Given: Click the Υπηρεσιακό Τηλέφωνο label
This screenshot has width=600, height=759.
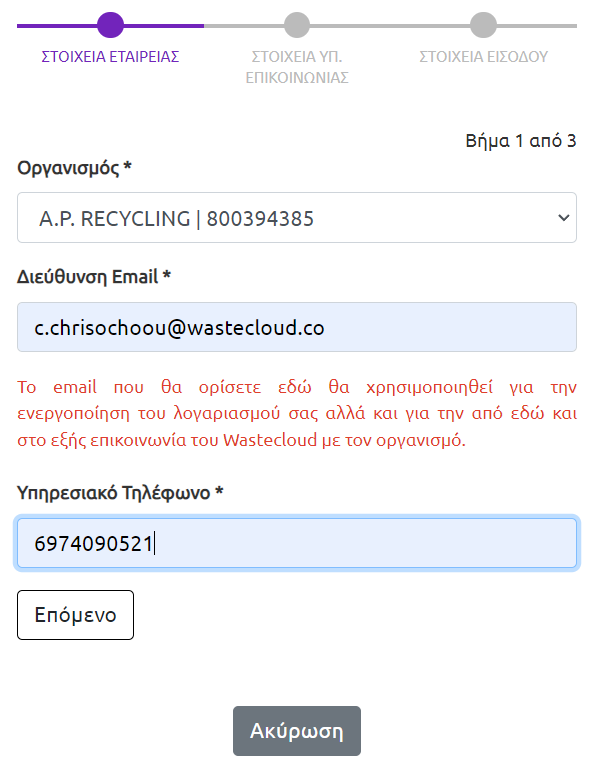Looking at the screenshot, I should pyautogui.click(x=120, y=492).
